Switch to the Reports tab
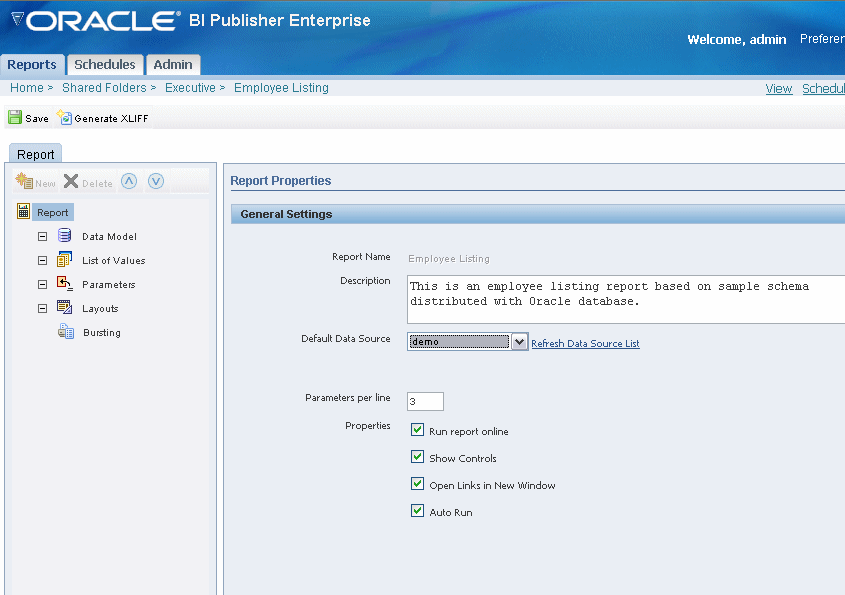The height and width of the screenshot is (595, 845). 32,65
